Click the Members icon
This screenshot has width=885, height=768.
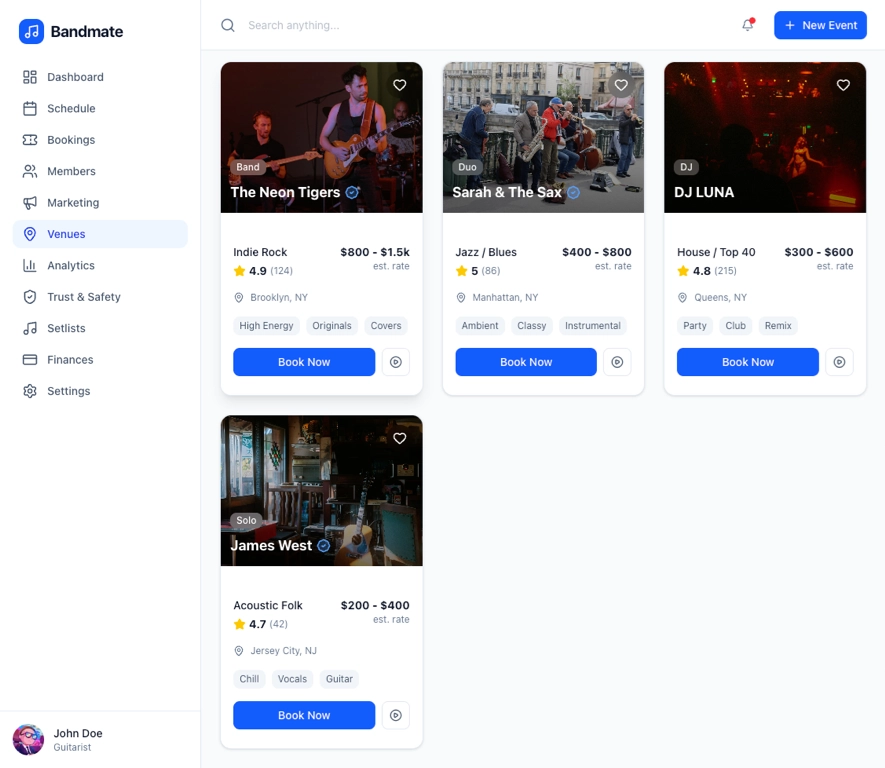pyautogui.click(x=31, y=171)
